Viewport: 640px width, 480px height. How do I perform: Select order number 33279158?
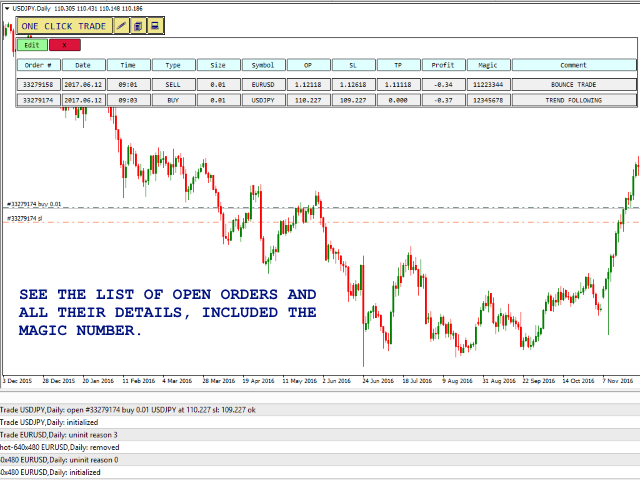[38, 85]
